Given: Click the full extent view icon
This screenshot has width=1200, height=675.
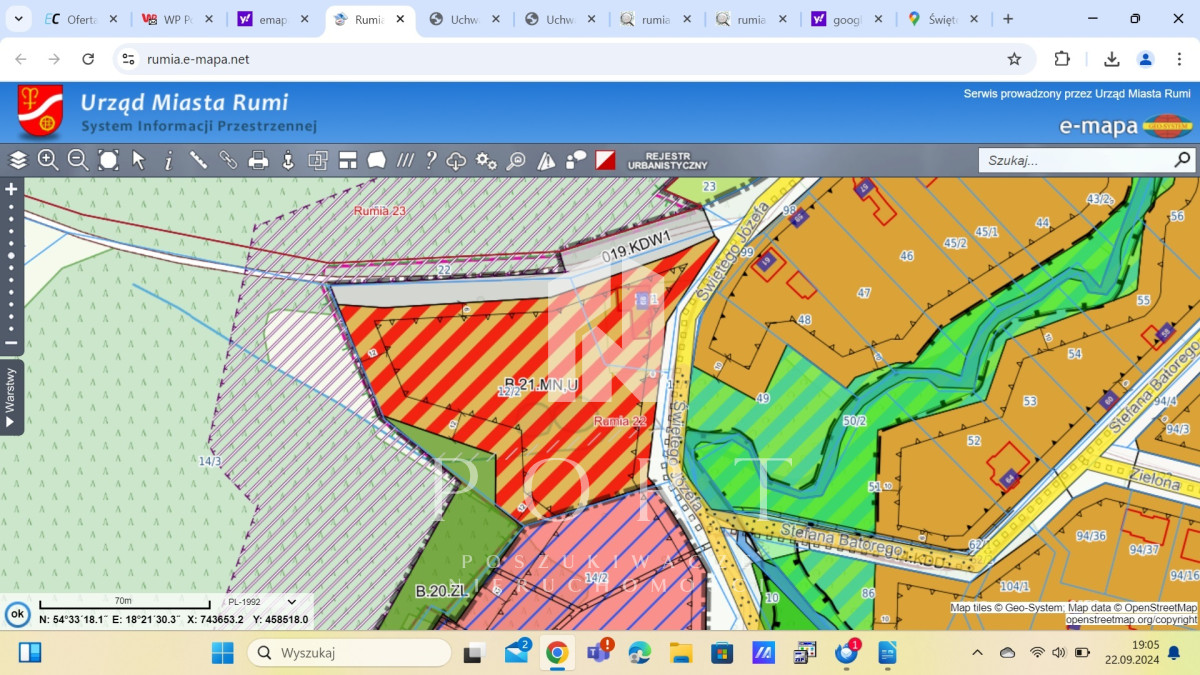Looking at the screenshot, I should (x=108, y=160).
